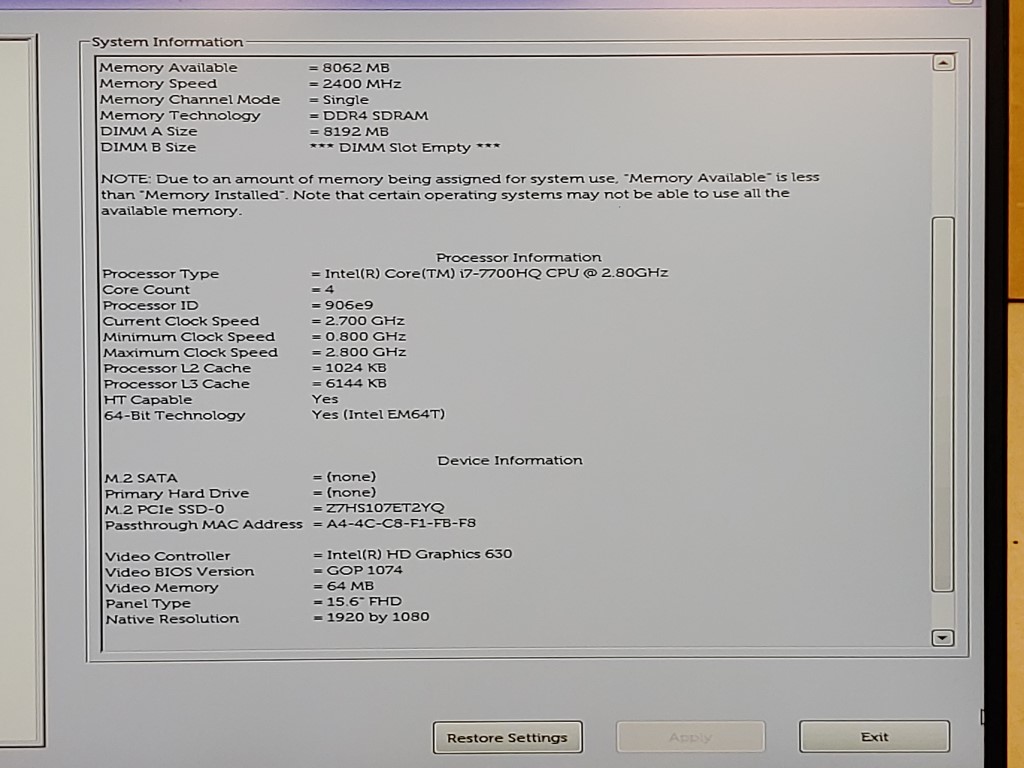Click the Device Information heading
Screen dimensions: 1024x768
(510, 460)
